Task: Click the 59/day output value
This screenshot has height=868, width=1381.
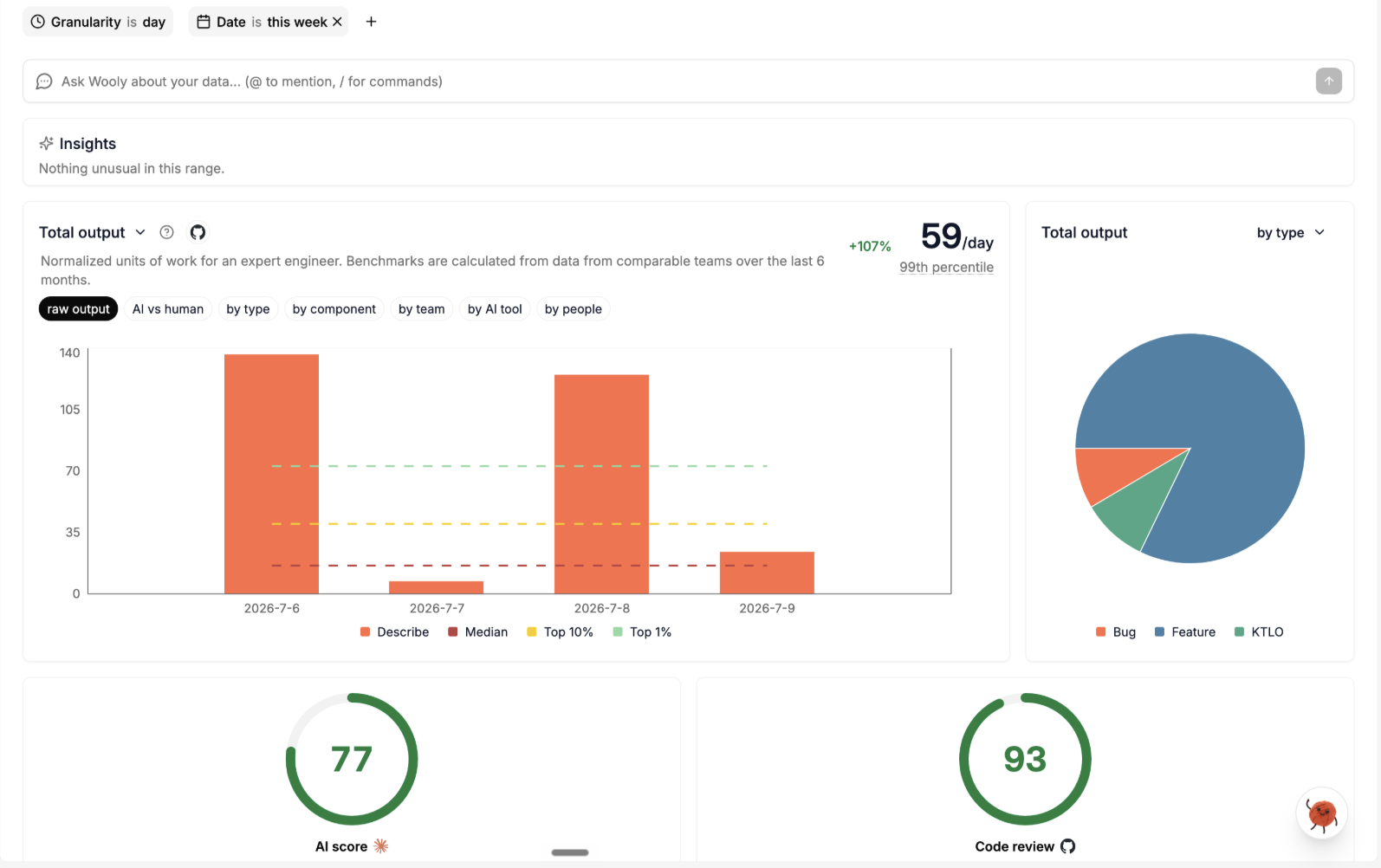Action: click(957, 236)
